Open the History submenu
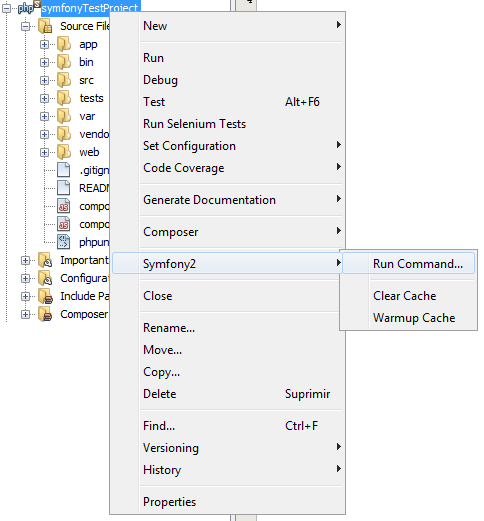Screen dimensions: 484x521 coord(227,470)
